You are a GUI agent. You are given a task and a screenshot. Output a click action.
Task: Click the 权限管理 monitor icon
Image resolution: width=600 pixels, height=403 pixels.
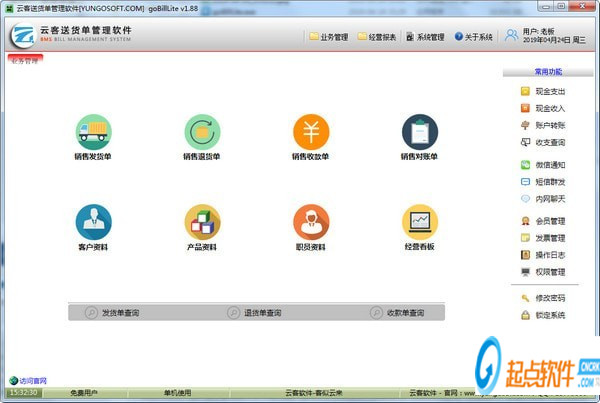point(525,272)
